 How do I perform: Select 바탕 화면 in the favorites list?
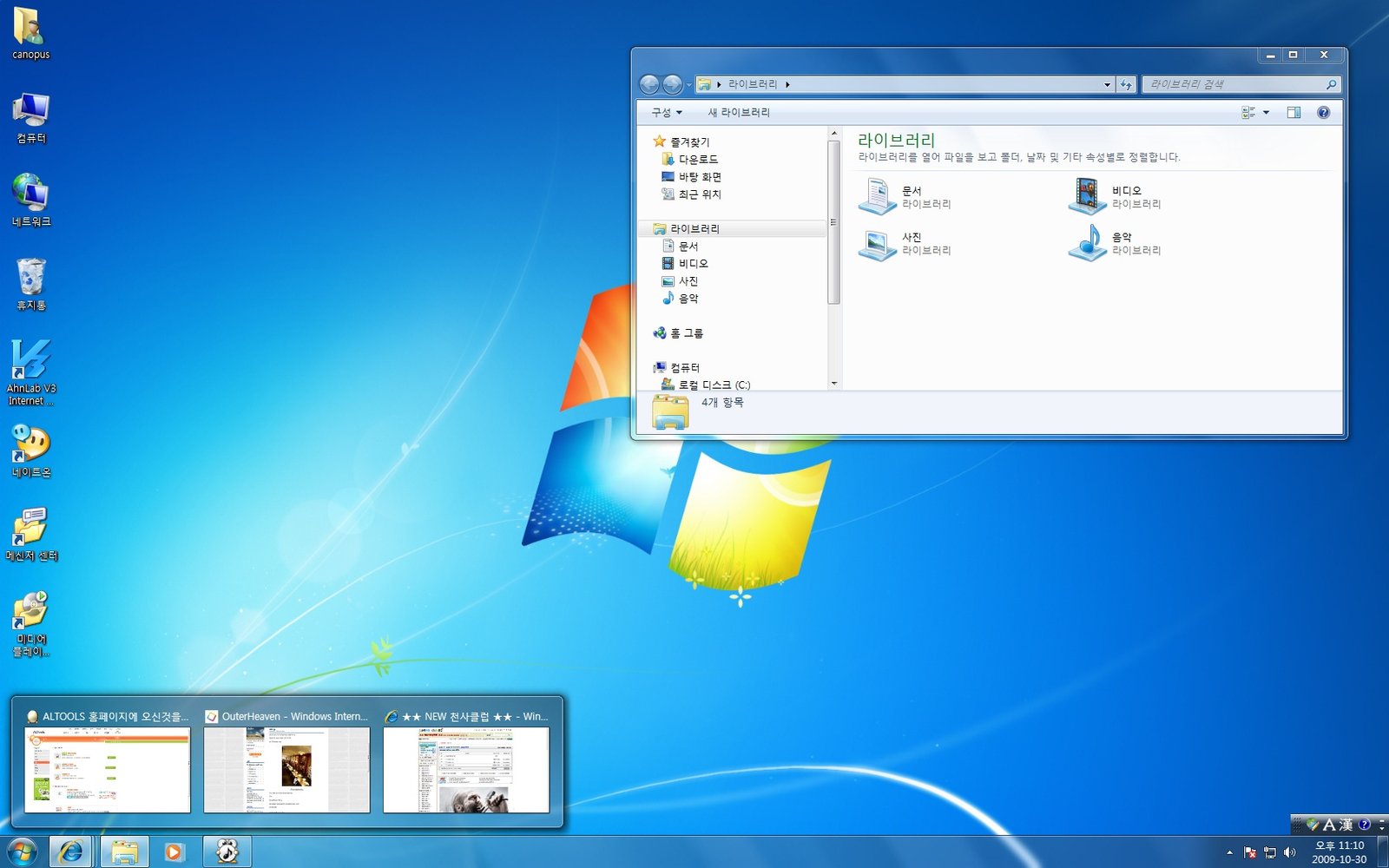[700, 177]
